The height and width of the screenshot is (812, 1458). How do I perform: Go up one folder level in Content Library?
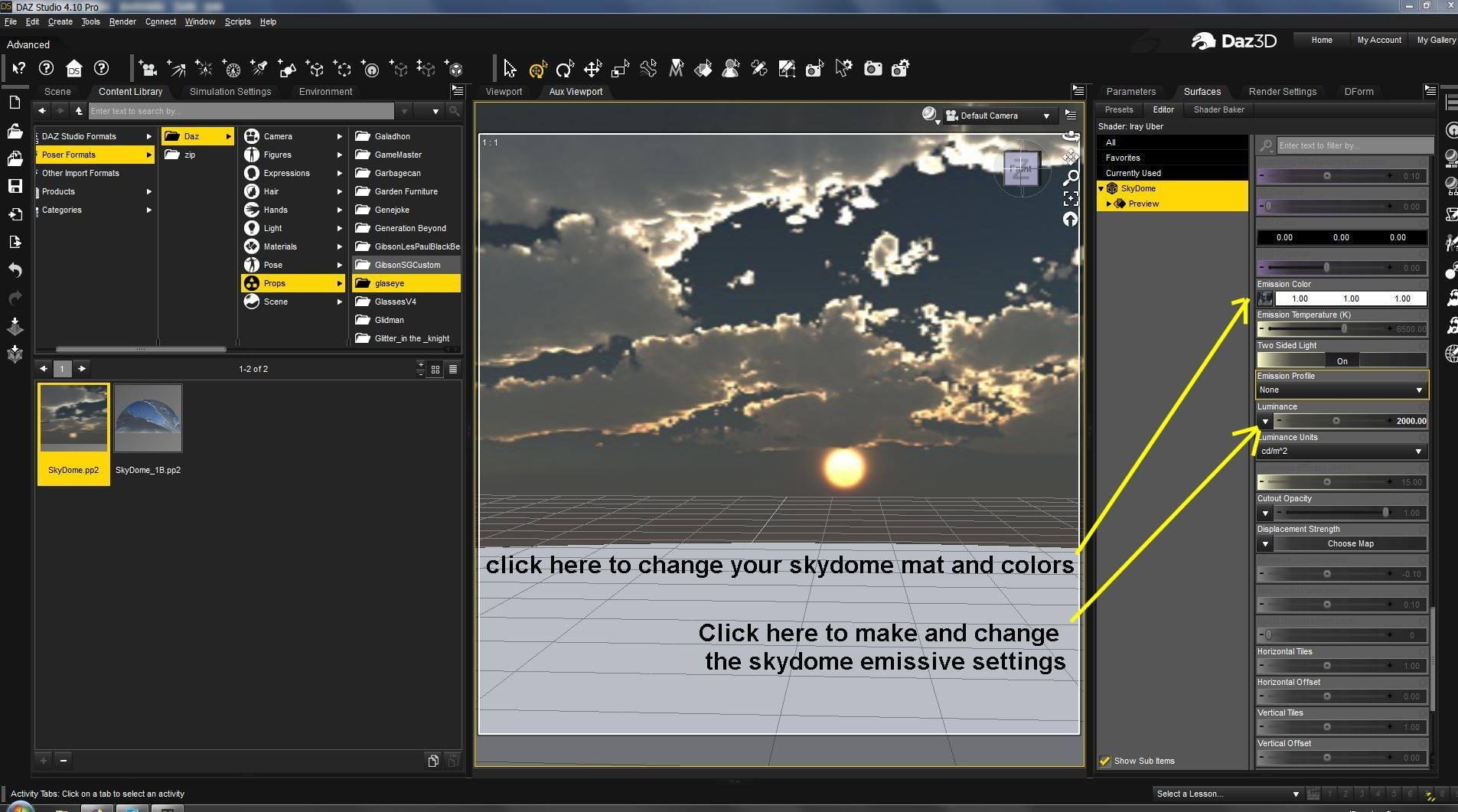(79, 111)
